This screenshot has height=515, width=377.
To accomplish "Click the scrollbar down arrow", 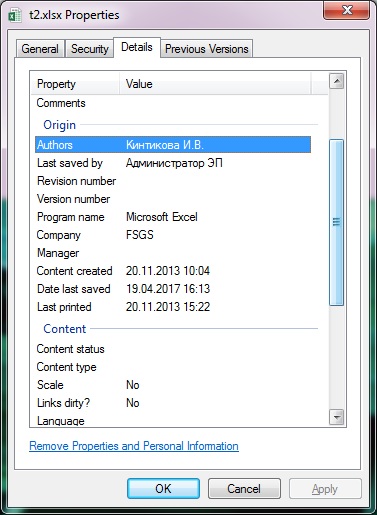I will [337, 417].
